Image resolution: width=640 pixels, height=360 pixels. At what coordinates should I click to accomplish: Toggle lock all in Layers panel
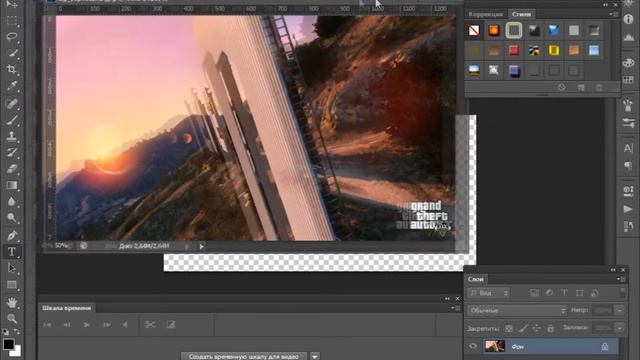click(x=551, y=328)
